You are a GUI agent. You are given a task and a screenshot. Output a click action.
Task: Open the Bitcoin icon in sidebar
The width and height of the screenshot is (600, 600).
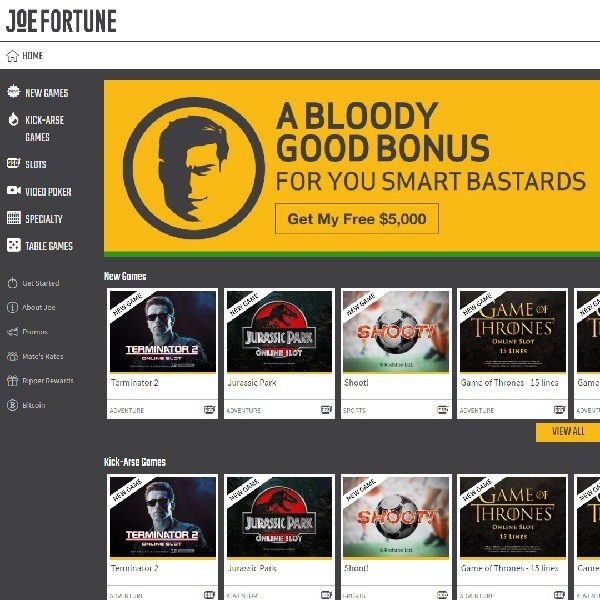(12, 405)
